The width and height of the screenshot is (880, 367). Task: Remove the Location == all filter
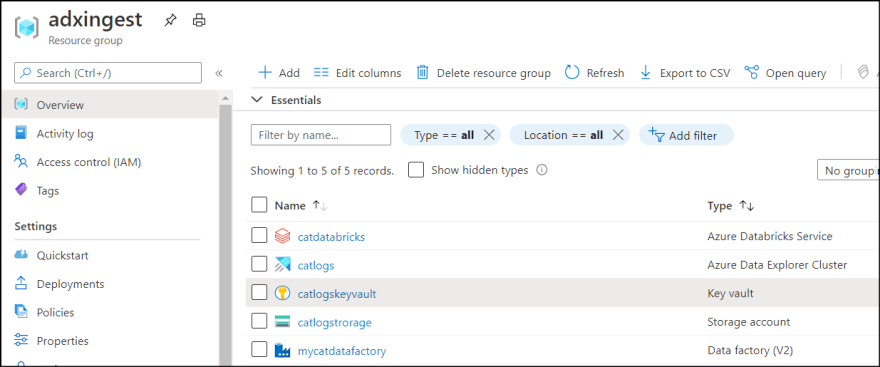[618, 135]
